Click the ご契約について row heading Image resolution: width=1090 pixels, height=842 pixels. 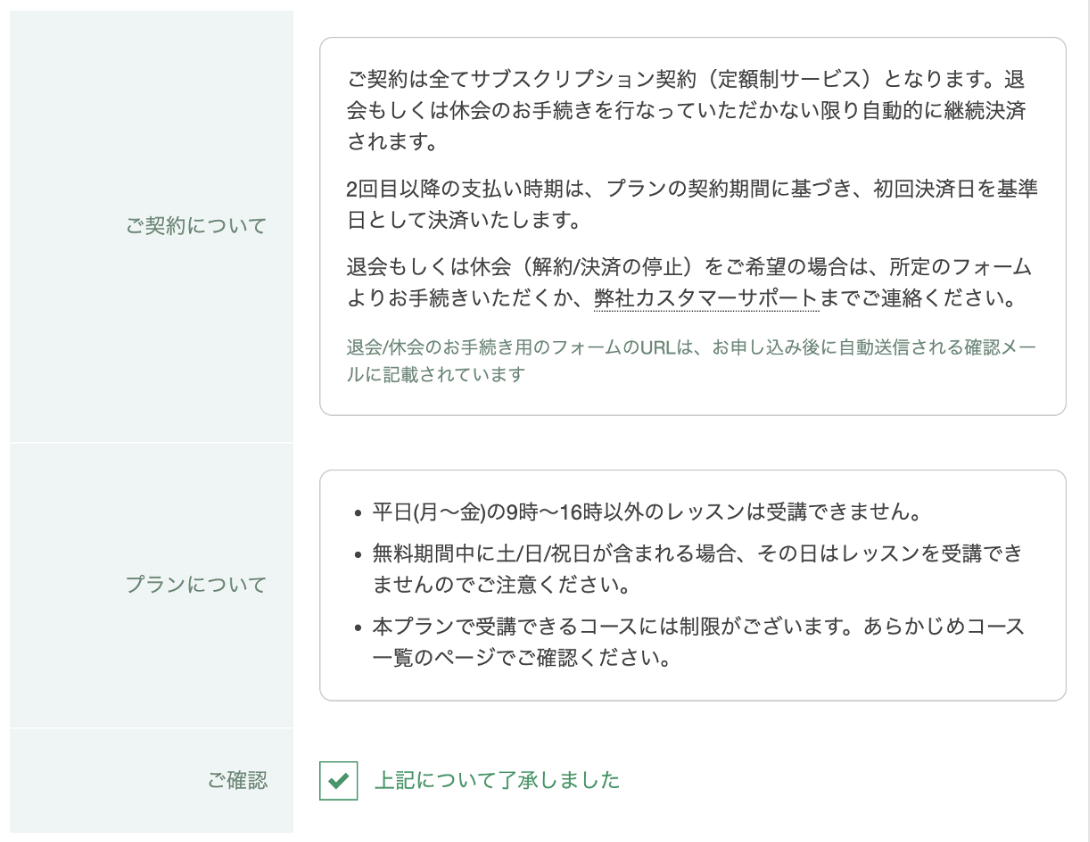click(196, 226)
